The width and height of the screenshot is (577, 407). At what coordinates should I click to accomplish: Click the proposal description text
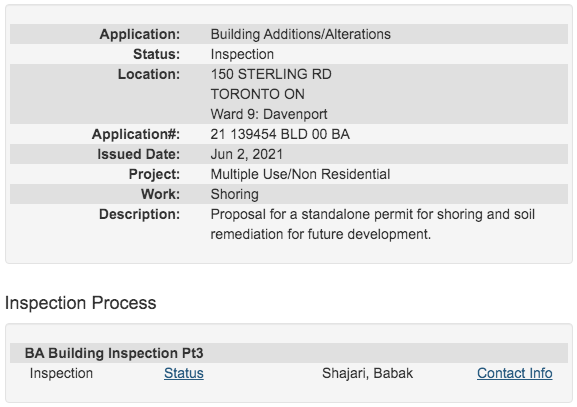pos(372,224)
